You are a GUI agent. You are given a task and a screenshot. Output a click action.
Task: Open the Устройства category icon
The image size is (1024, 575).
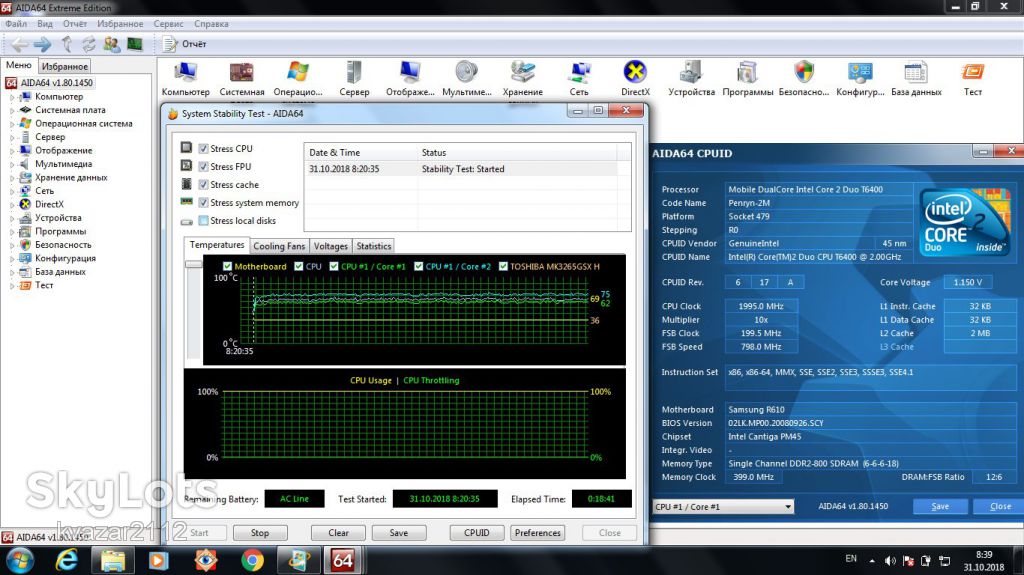tap(691, 78)
